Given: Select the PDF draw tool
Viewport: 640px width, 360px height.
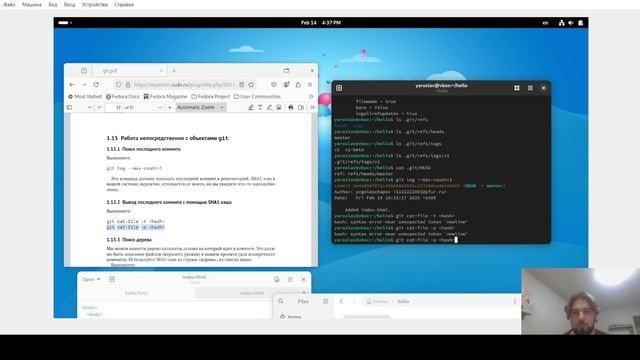Looking at the screenshot, I should click(x=269, y=107).
